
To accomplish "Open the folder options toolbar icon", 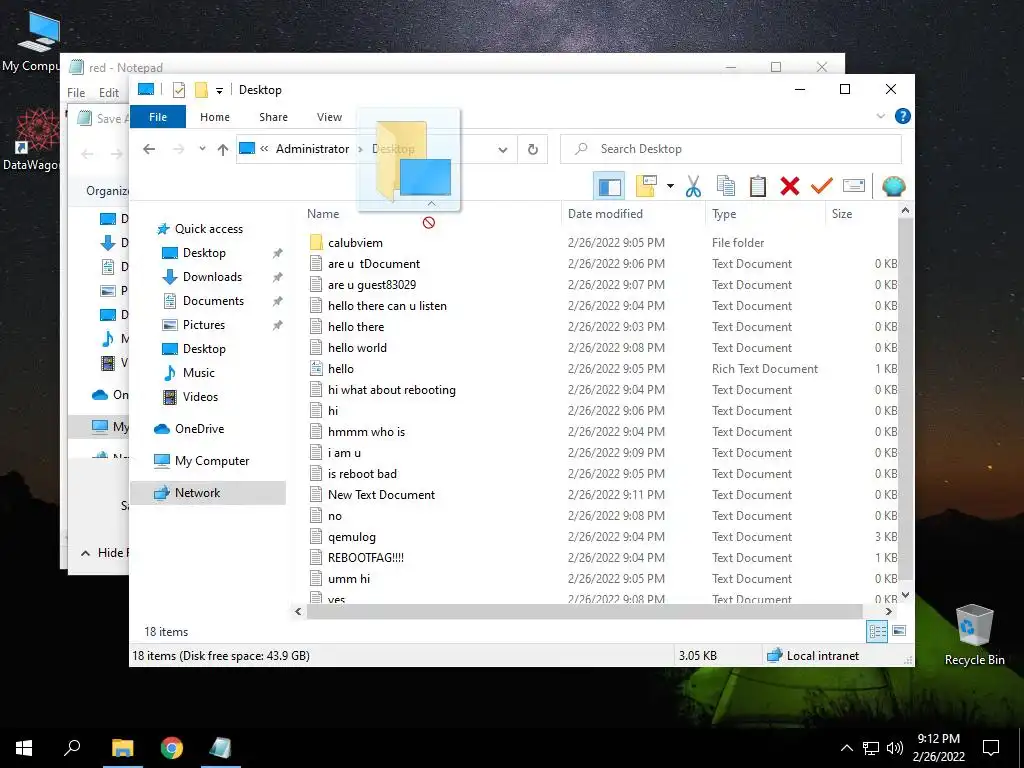I will coord(646,187).
